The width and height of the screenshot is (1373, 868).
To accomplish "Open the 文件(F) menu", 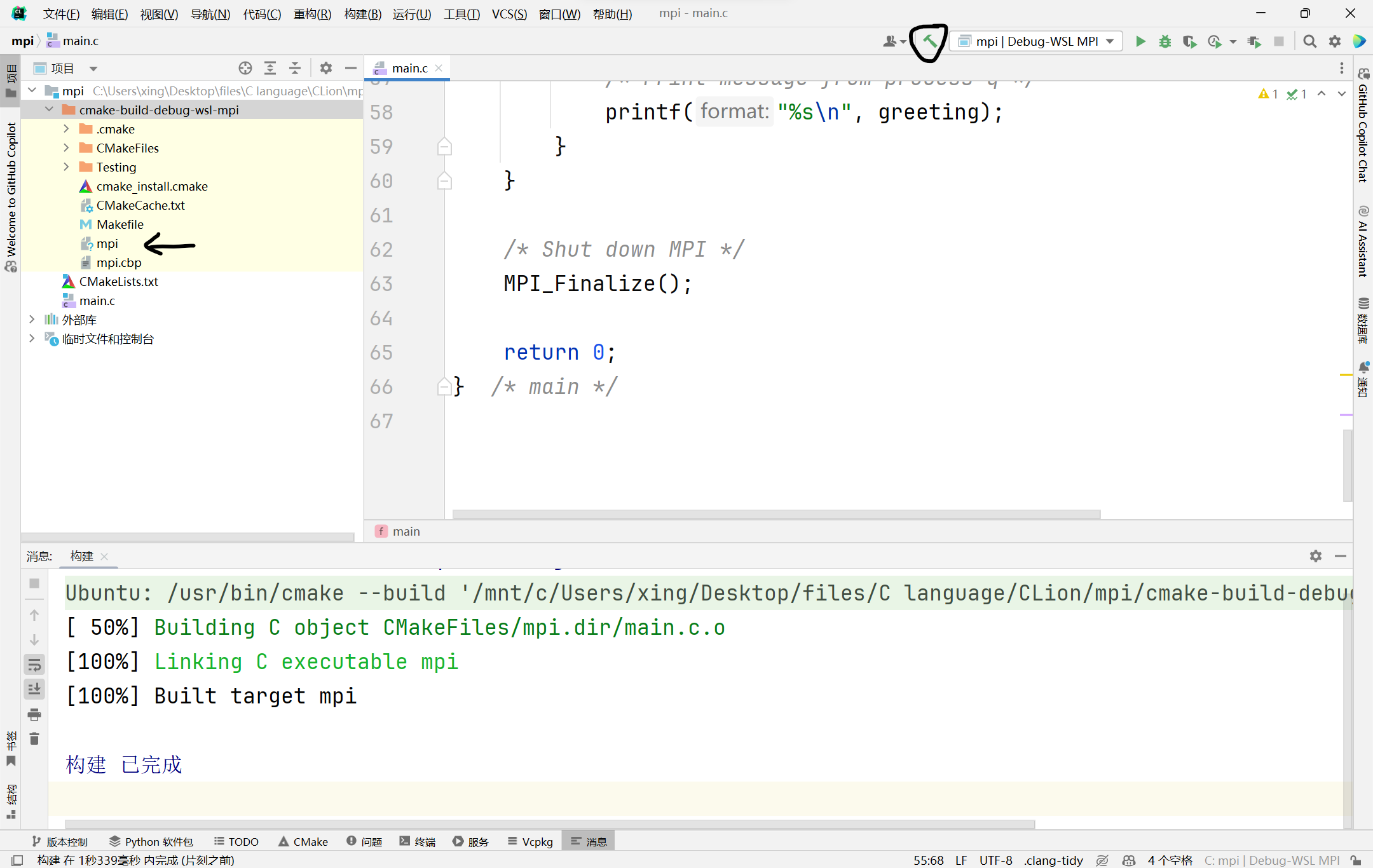I will pyautogui.click(x=61, y=13).
